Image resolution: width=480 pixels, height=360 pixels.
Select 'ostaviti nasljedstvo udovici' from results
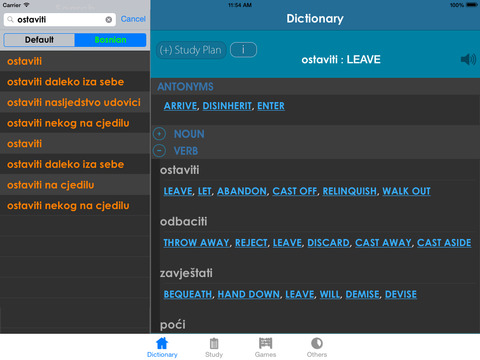click(x=75, y=102)
